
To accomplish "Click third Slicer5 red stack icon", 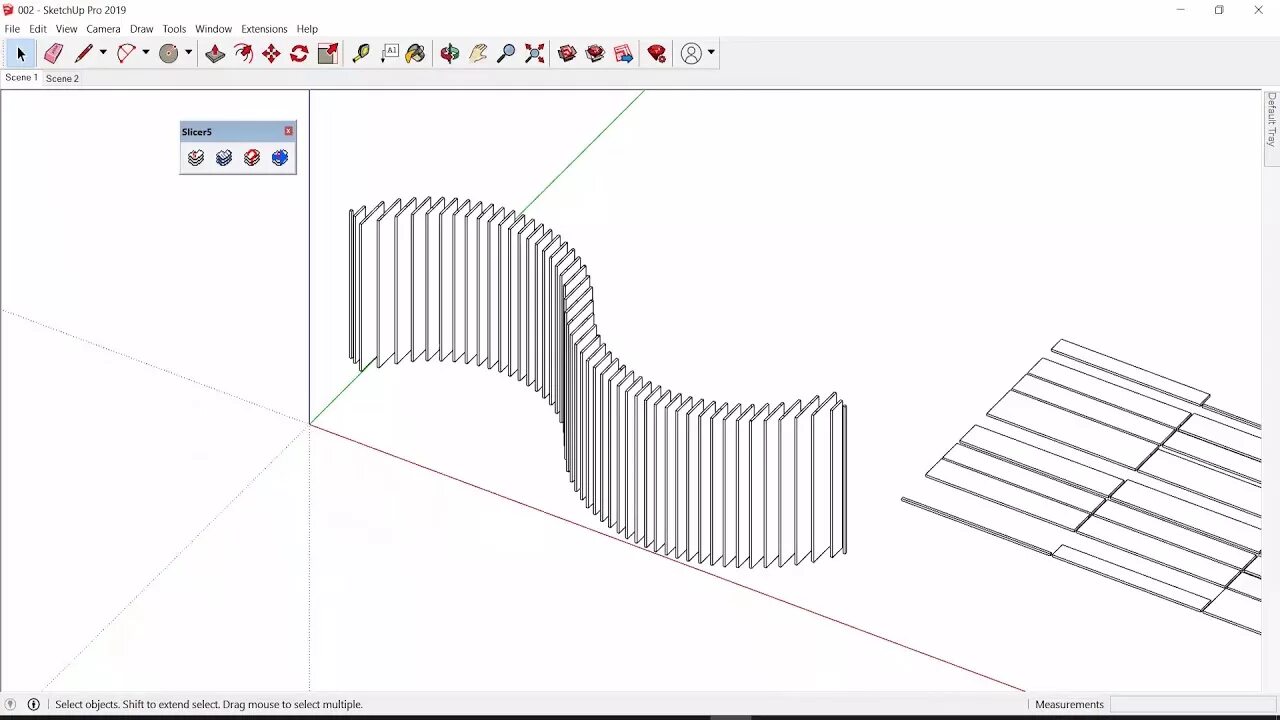I will point(252,158).
